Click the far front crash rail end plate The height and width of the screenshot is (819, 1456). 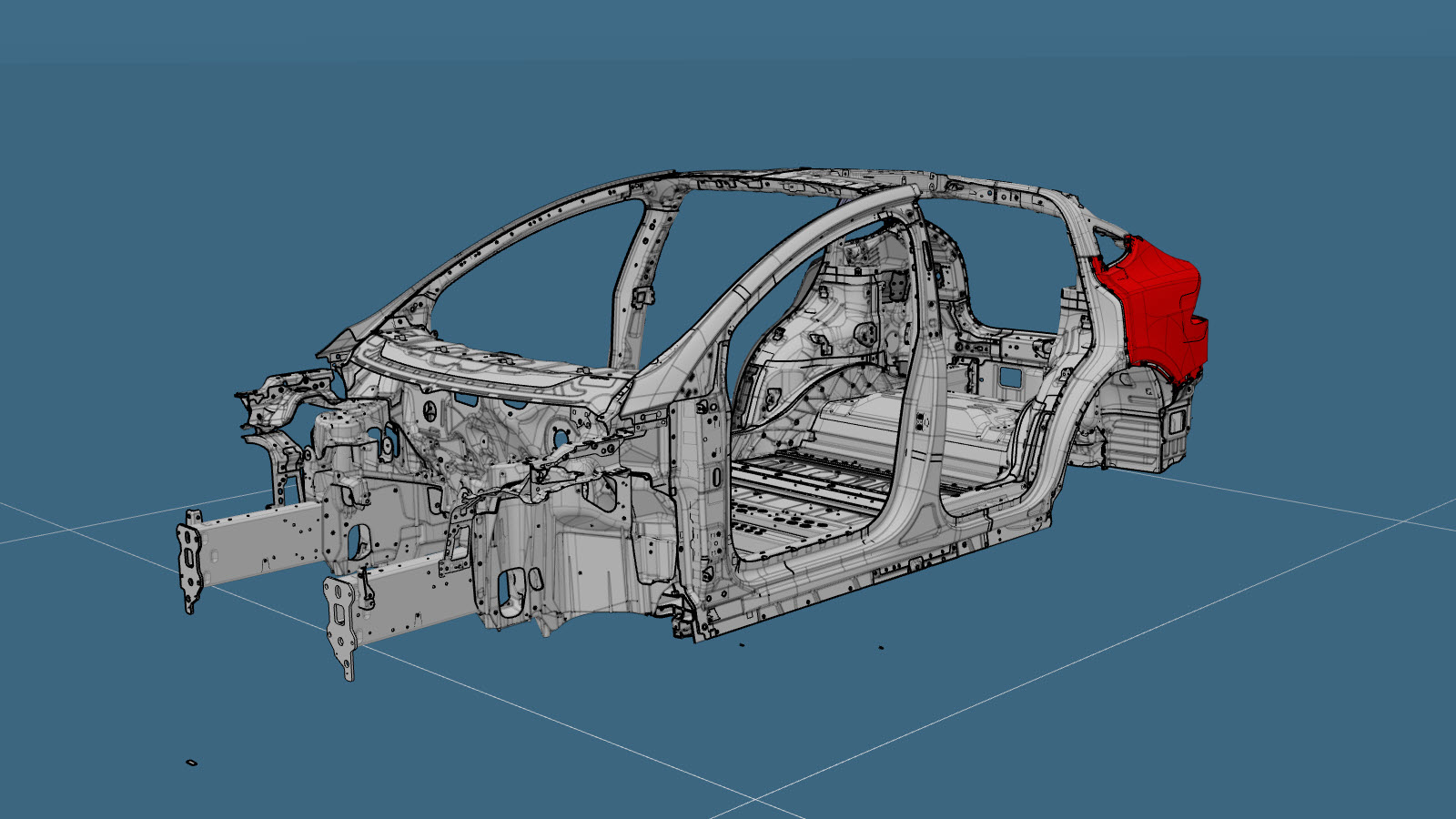(x=191, y=561)
